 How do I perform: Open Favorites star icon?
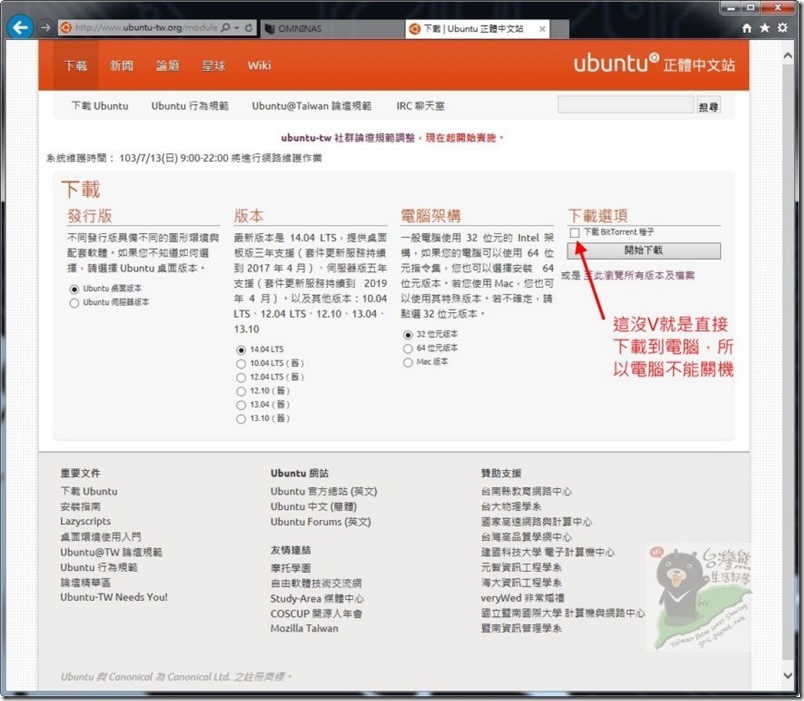(x=765, y=28)
